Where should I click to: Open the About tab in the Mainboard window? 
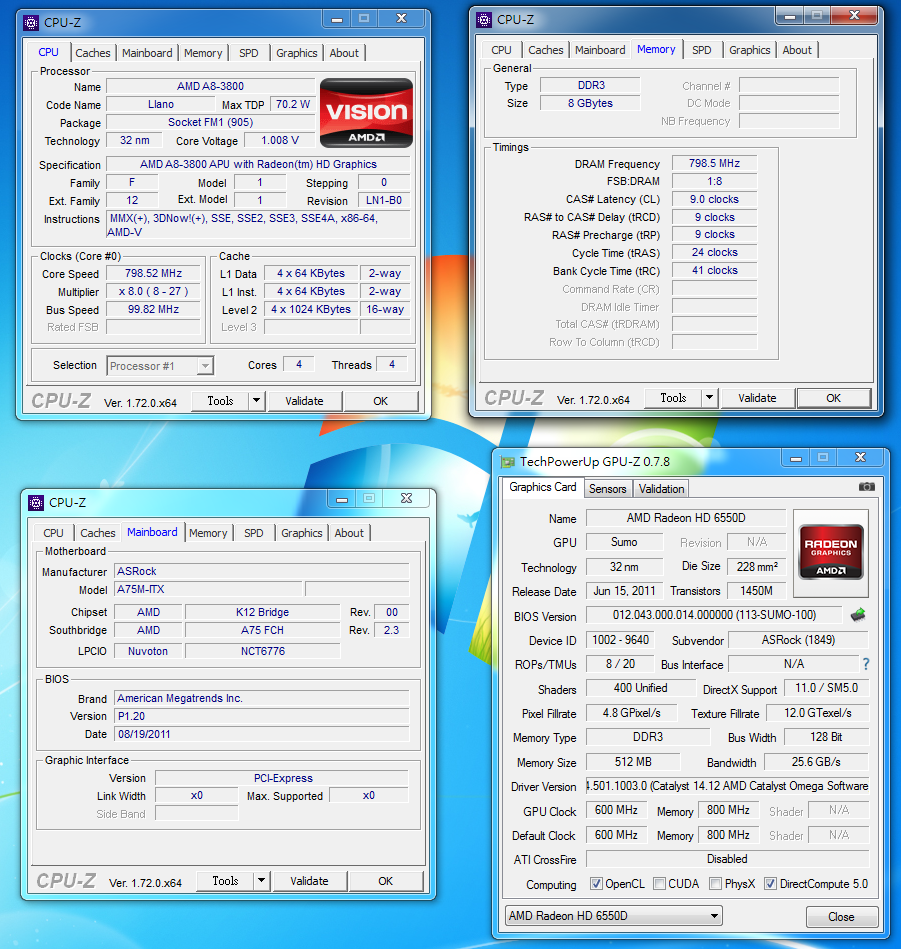[349, 533]
